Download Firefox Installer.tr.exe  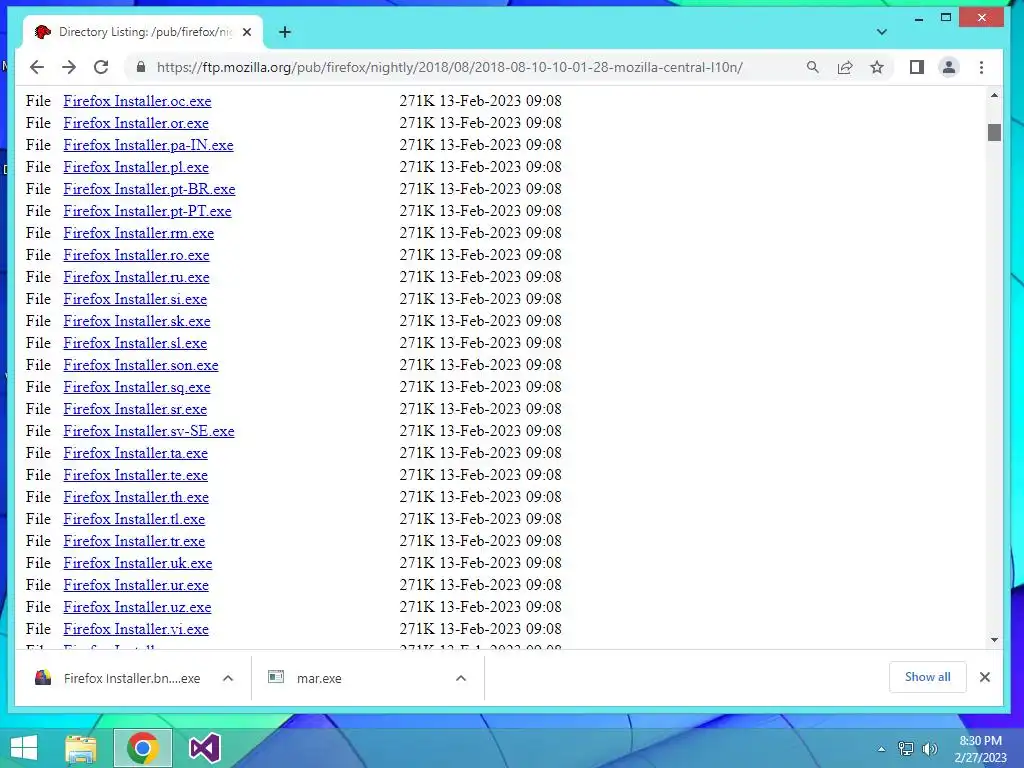tap(134, 541)
